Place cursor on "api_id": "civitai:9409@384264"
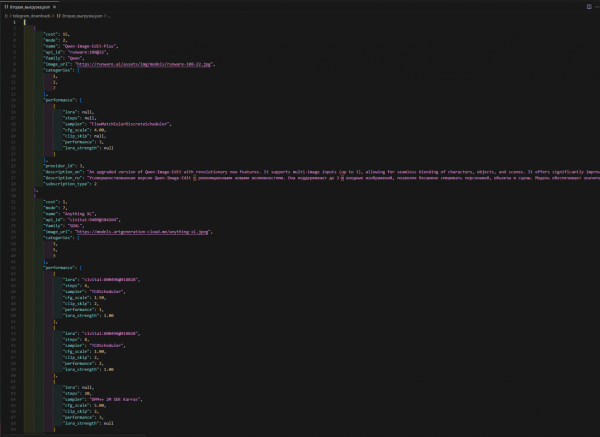This screenshot has width=600, height=437. 82,220
